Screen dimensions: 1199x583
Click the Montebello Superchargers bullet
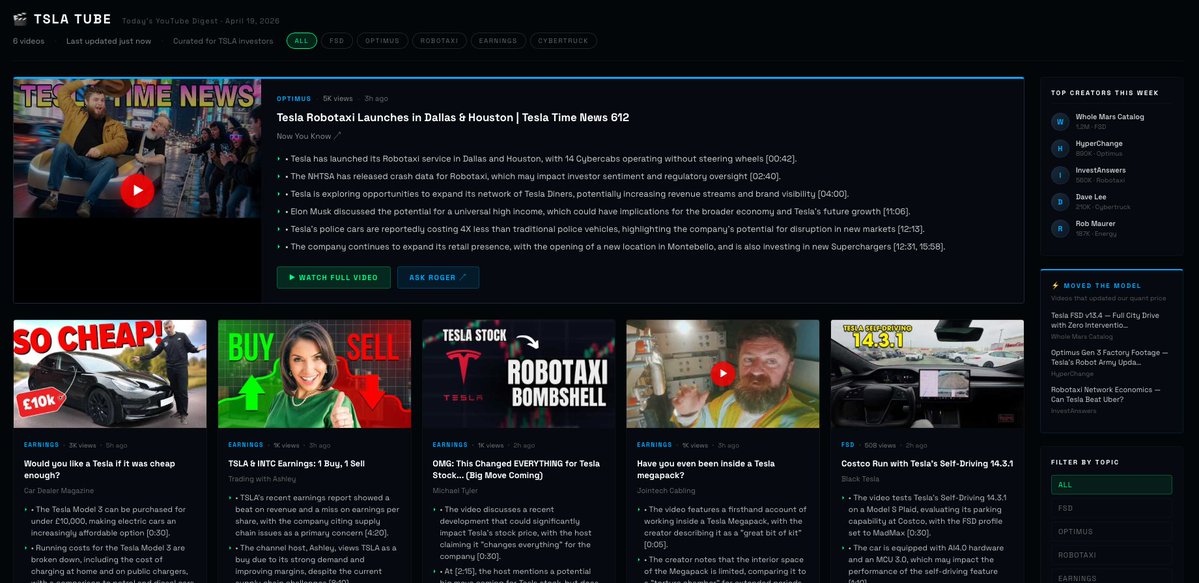point(611,246)
